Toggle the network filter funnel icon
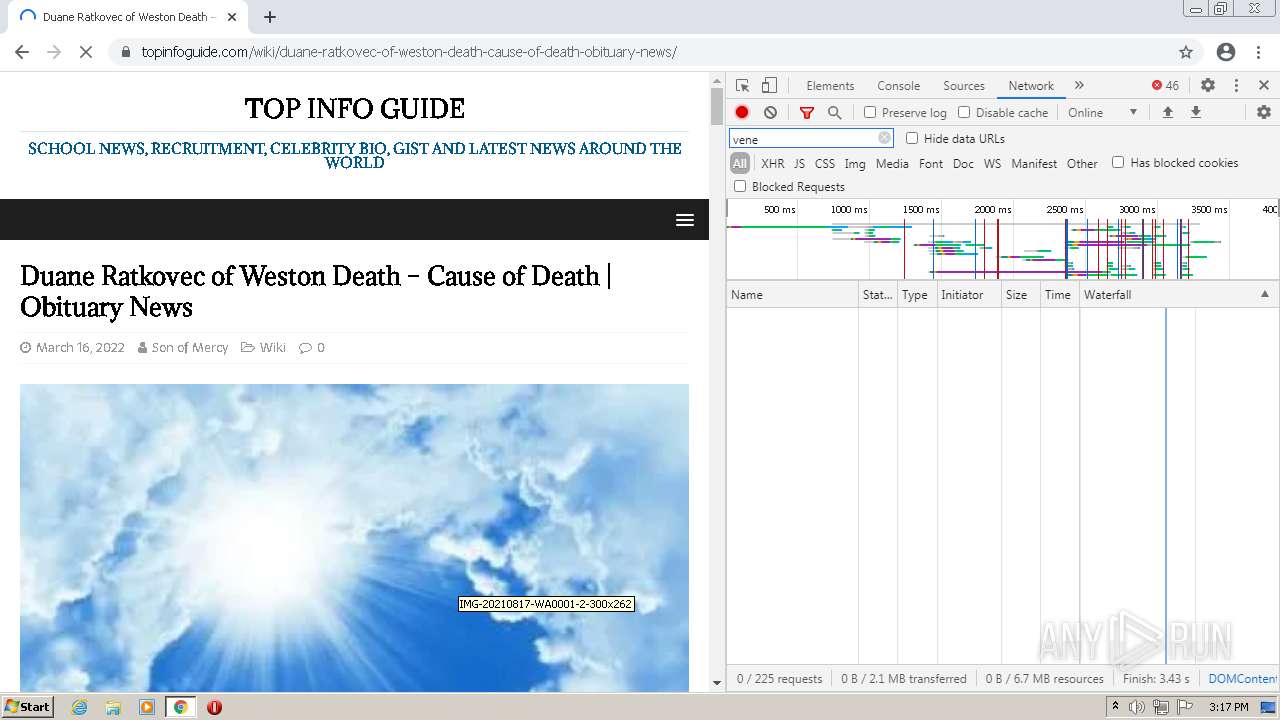1280x720 pixels. [807, 113]
